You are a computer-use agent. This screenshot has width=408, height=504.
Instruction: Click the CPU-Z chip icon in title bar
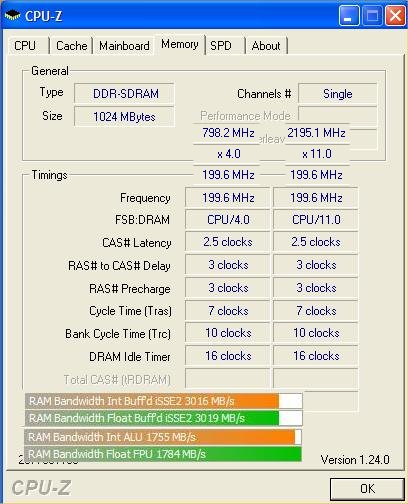tap(12, 15)
